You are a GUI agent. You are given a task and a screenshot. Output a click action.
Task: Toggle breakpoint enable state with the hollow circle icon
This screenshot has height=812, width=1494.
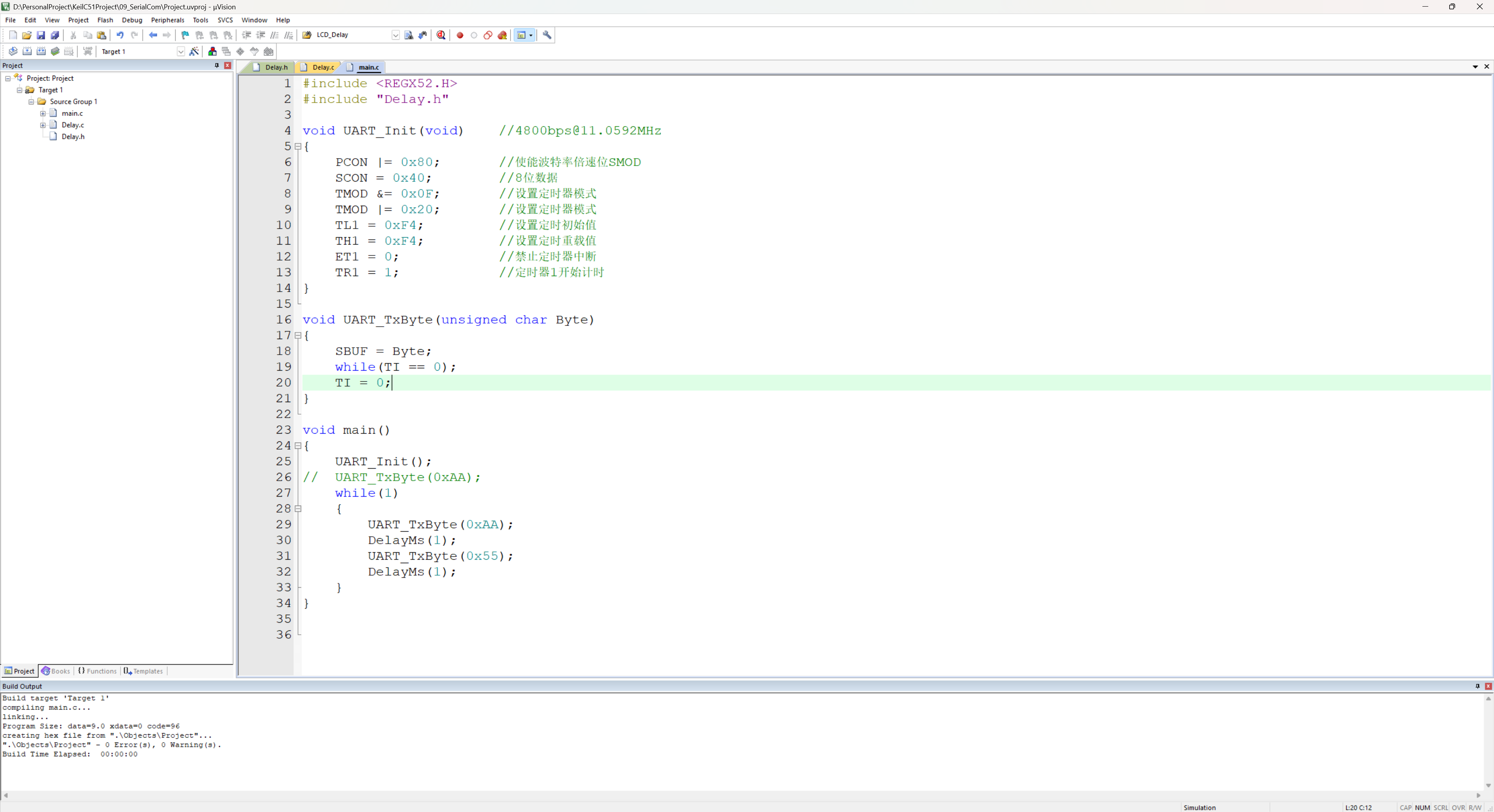click(x=474, y=35)
